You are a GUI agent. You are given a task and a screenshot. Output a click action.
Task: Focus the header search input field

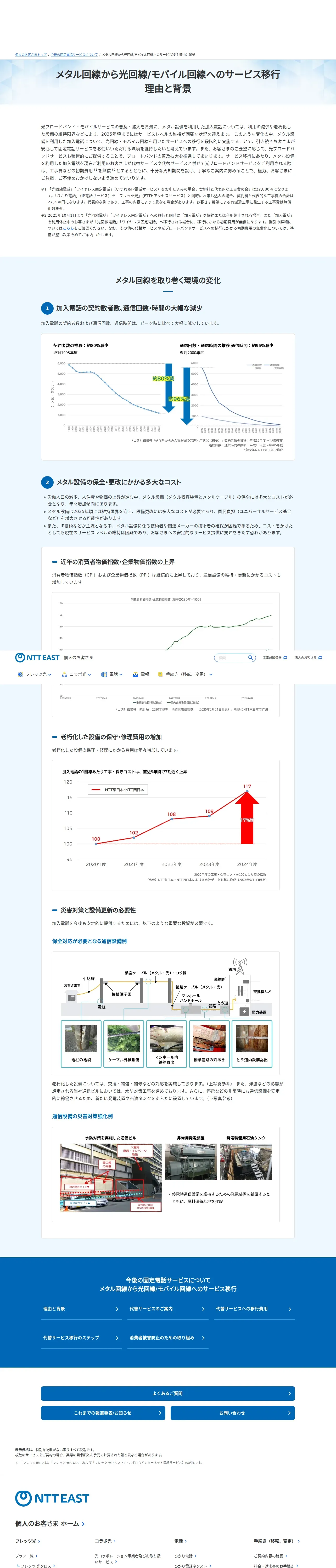[x=231, y=658]
